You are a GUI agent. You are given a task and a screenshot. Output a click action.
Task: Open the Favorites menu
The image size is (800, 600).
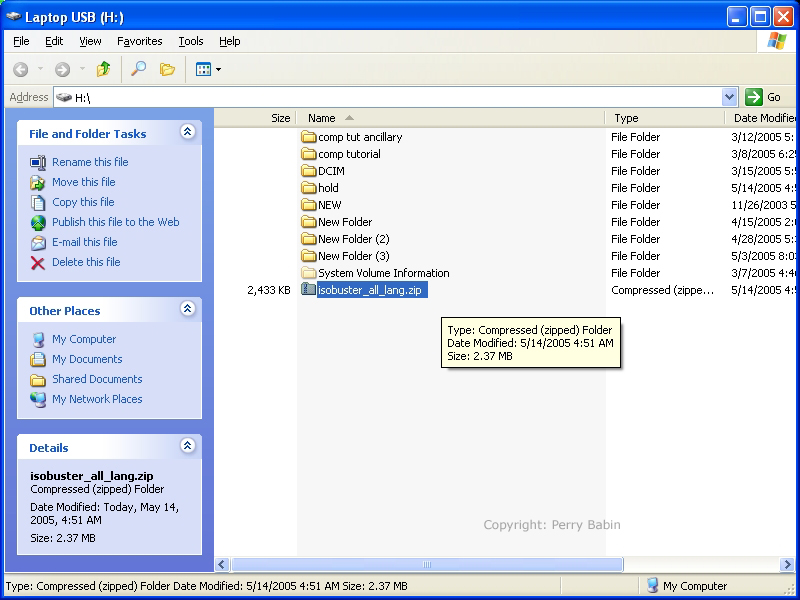click(x=139, y=41)
